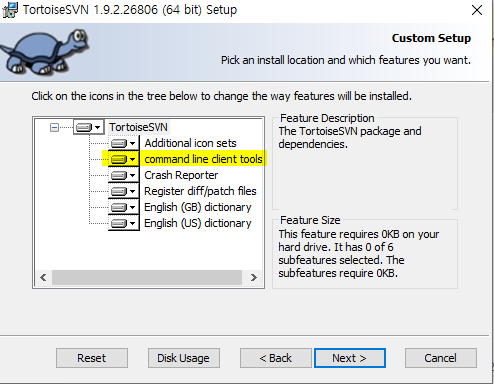This screenshot has height=384, width=494.
Task: Select the 'Additional icon sets' label
Action: [x=190, y=143]
